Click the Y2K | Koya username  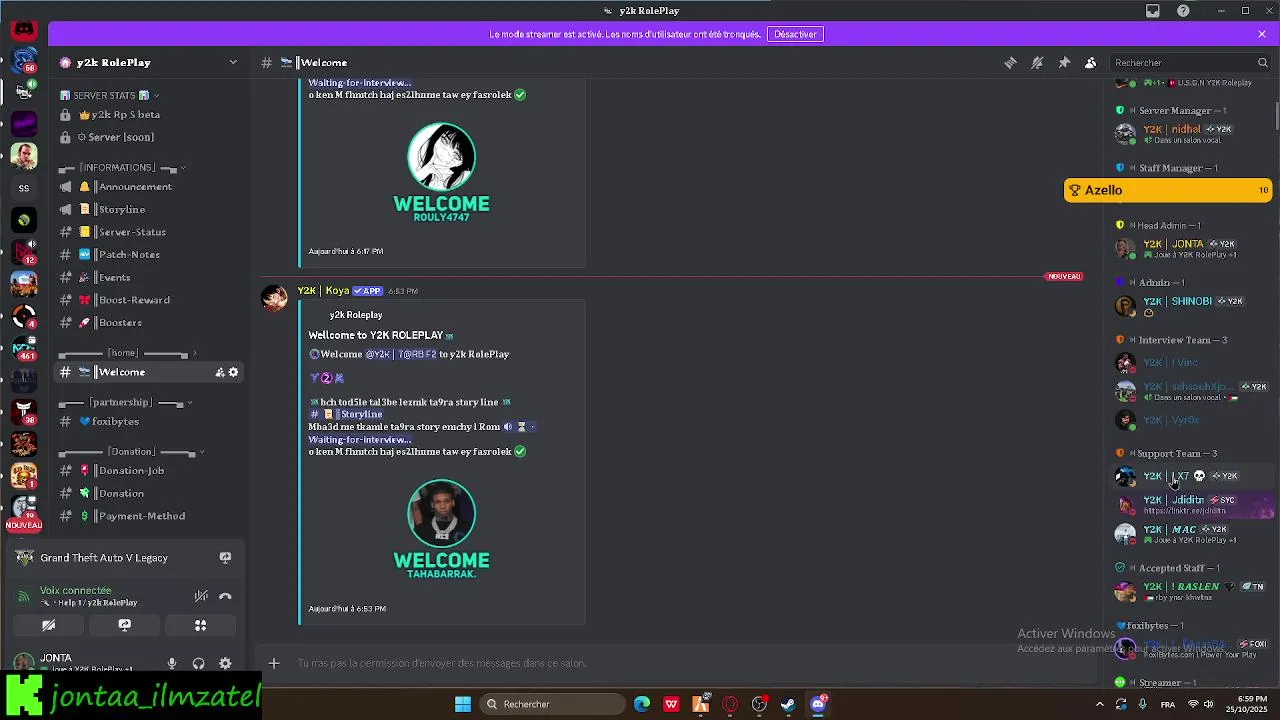pyautogui.click(x=323, y=291)
